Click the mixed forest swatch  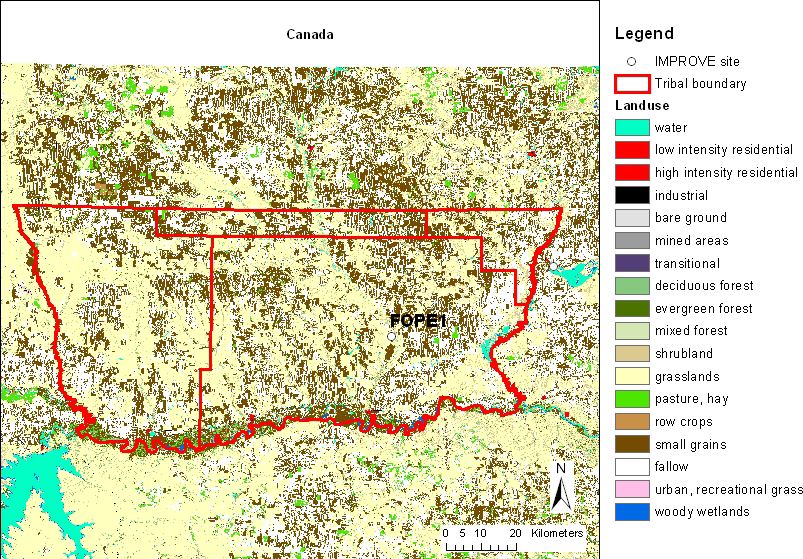coord(632,331)
